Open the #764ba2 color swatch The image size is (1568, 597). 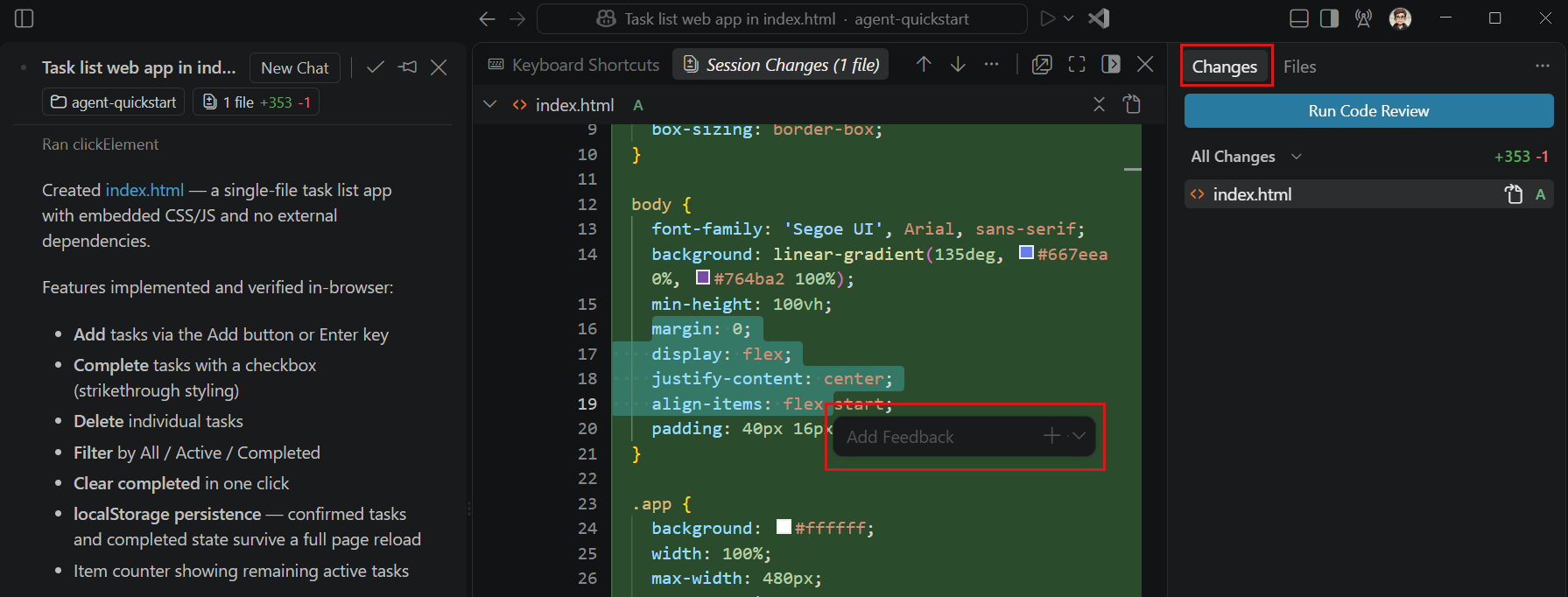702,277
